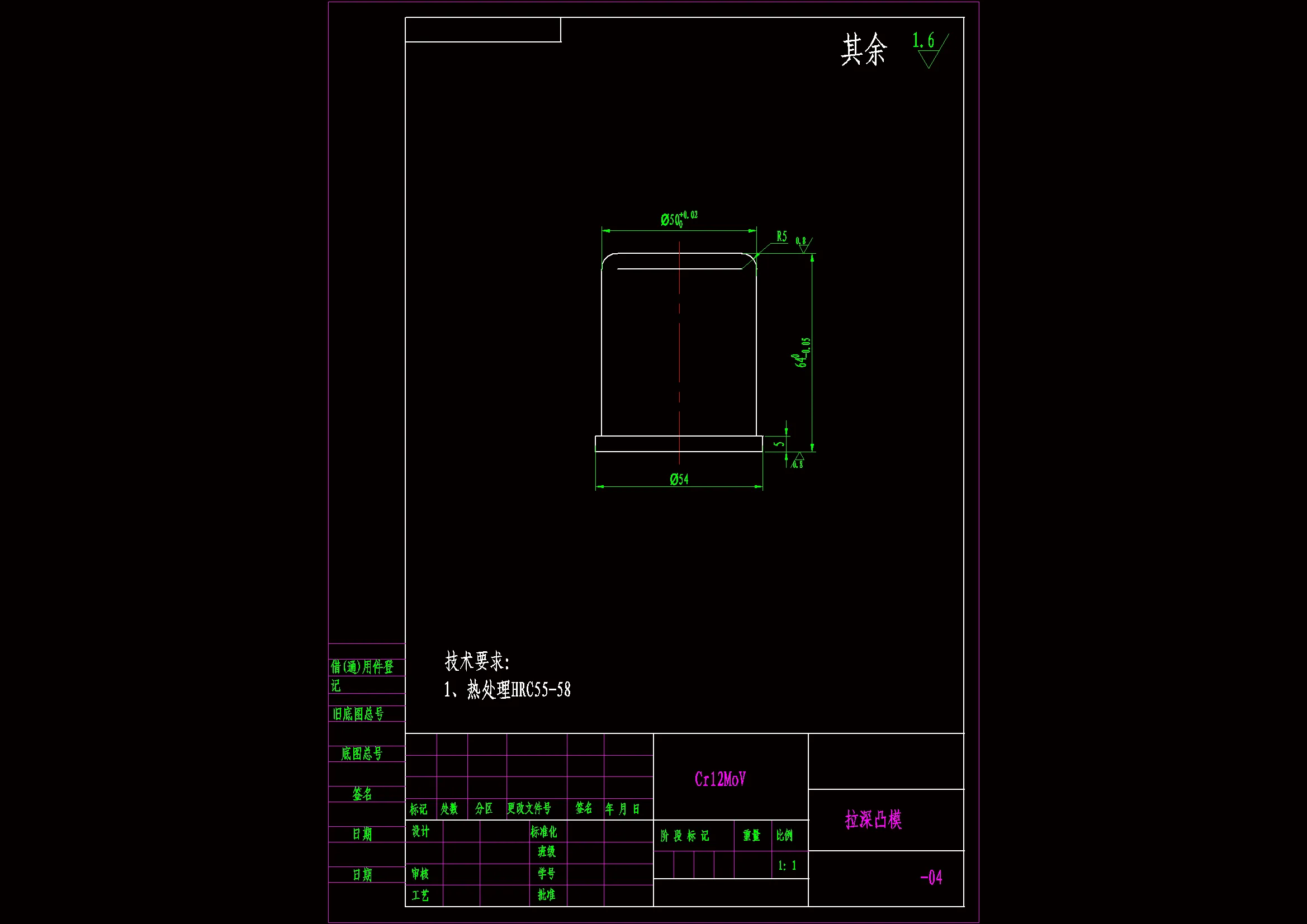The width and height of the screenshot is (1307, 924).
Task: Click the 更改文件号 column header
Action: (529, 808)
